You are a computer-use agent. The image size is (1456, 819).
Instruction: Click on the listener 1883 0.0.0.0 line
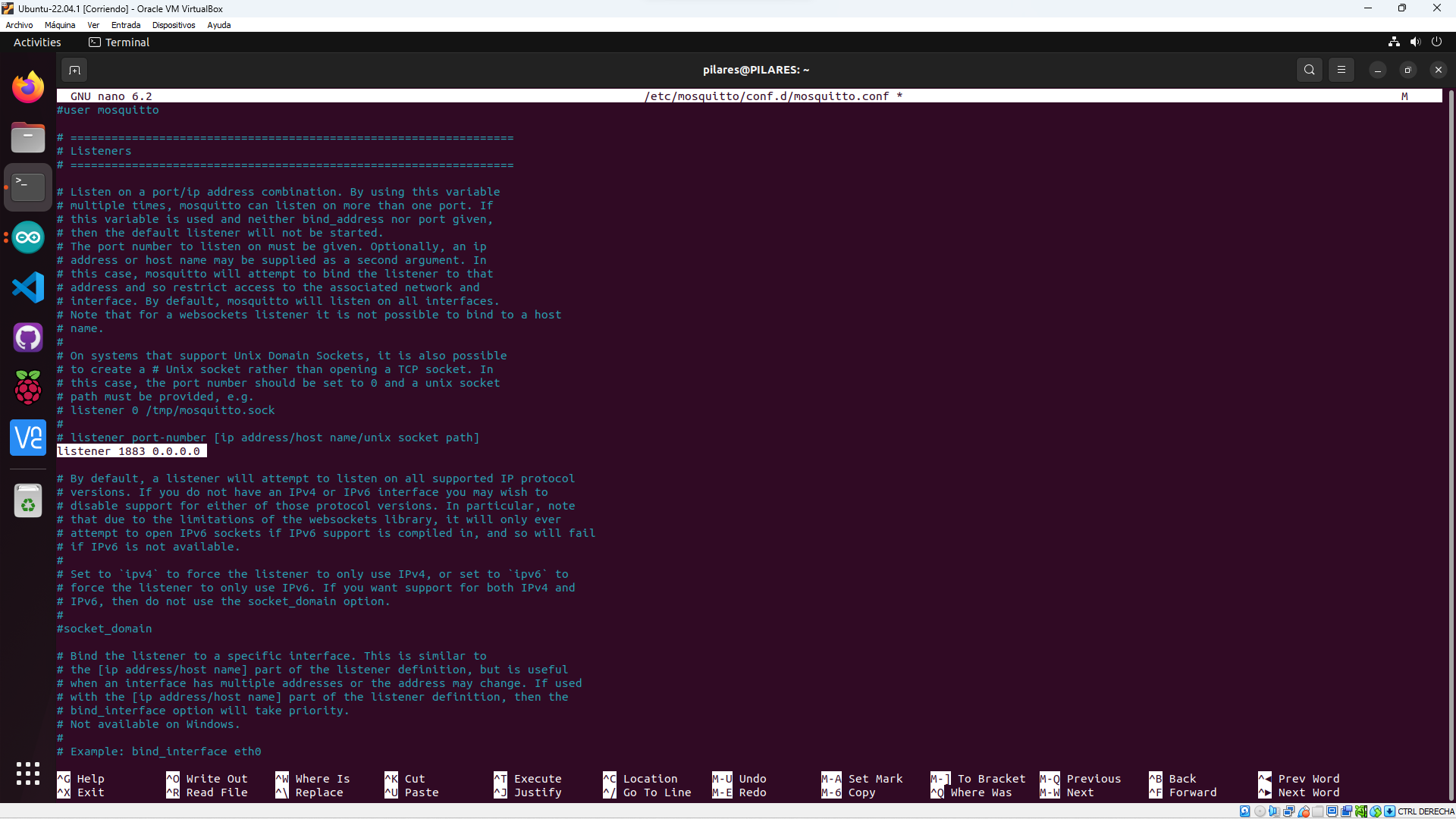pyautogui.click(x=129, y=451)
